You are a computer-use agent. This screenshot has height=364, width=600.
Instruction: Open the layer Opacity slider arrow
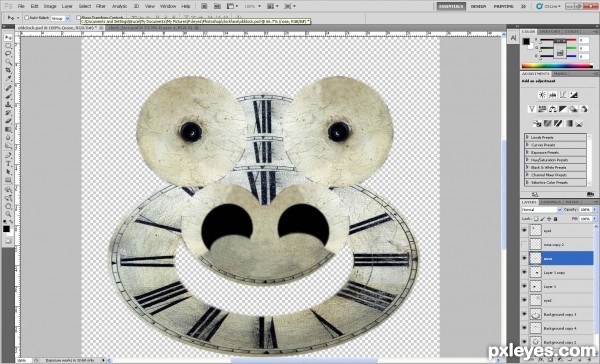pyautogui.click(x=594, y=210)
